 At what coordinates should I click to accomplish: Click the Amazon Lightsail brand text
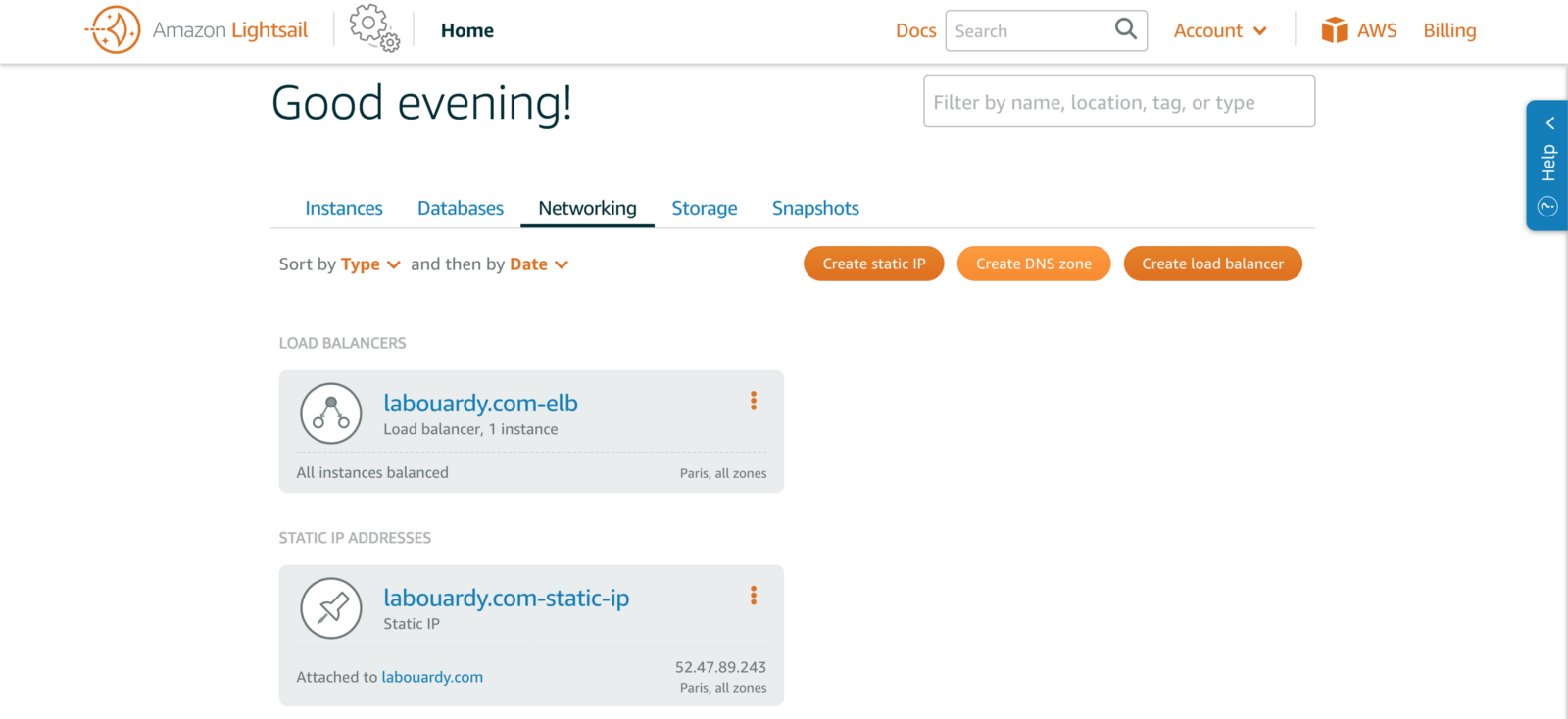pos(230,30)
